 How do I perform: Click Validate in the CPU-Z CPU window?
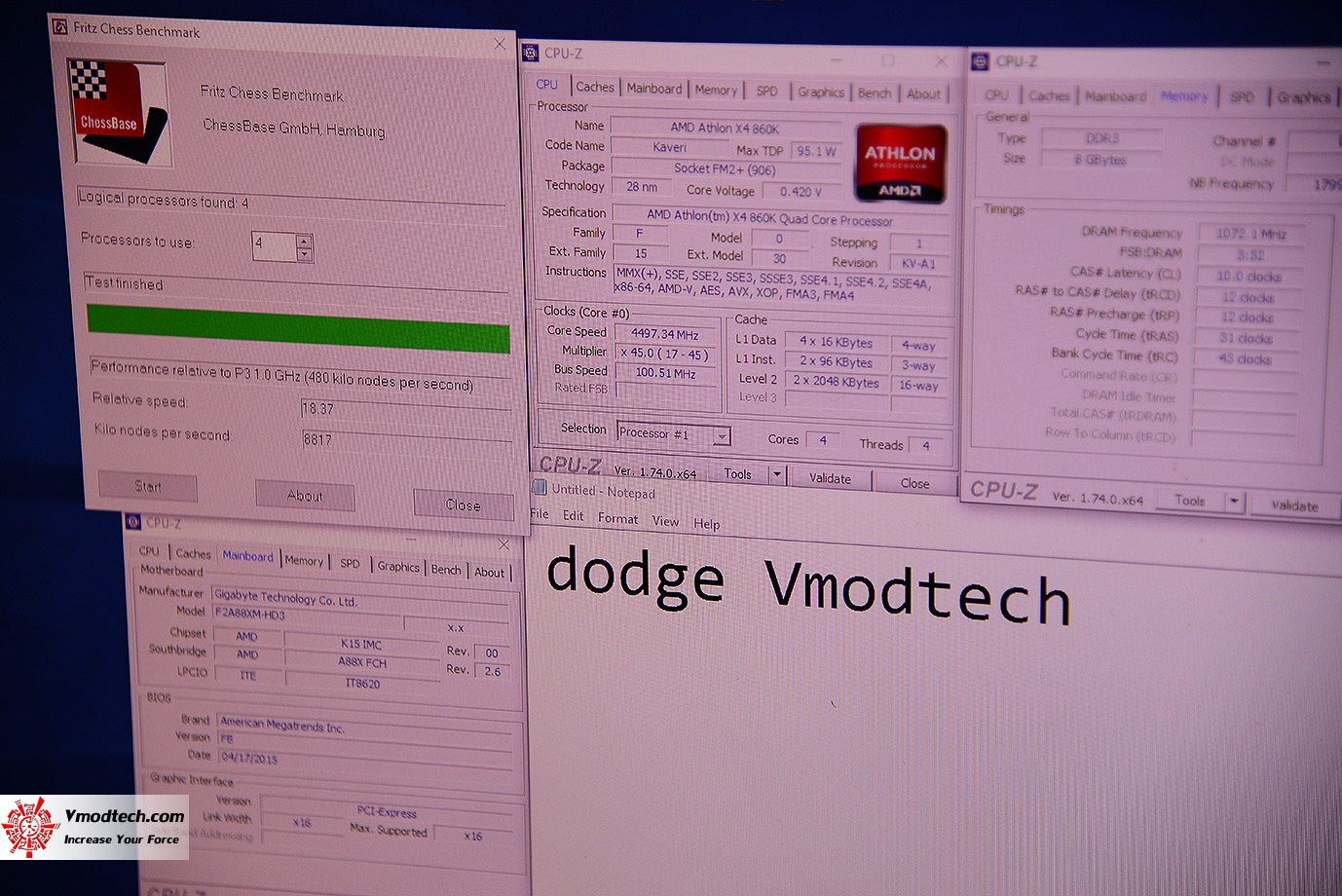830,478
